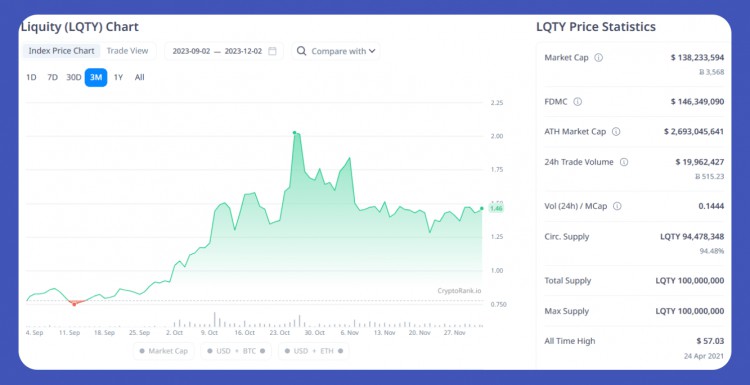The width and height of the screenshot is (750, 385).
Task: Select the All time range
Action: (139, 77)
